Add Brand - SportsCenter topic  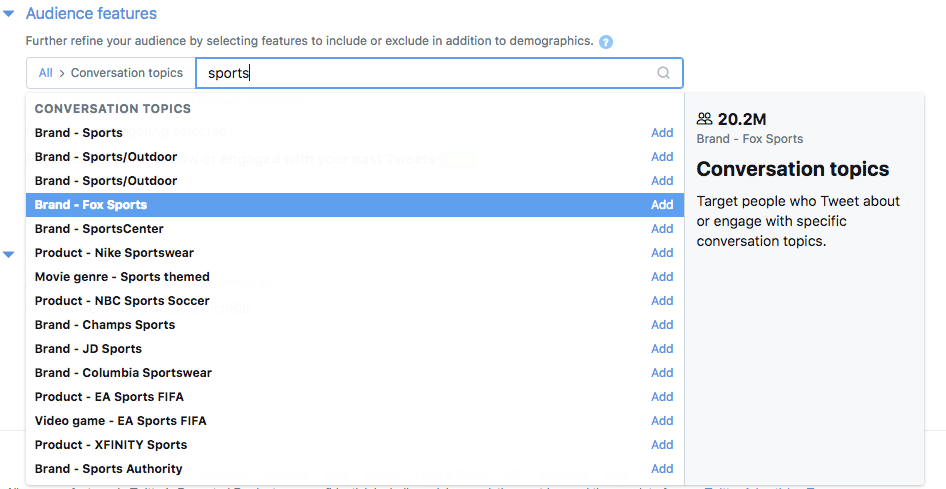tap(662, 229)
